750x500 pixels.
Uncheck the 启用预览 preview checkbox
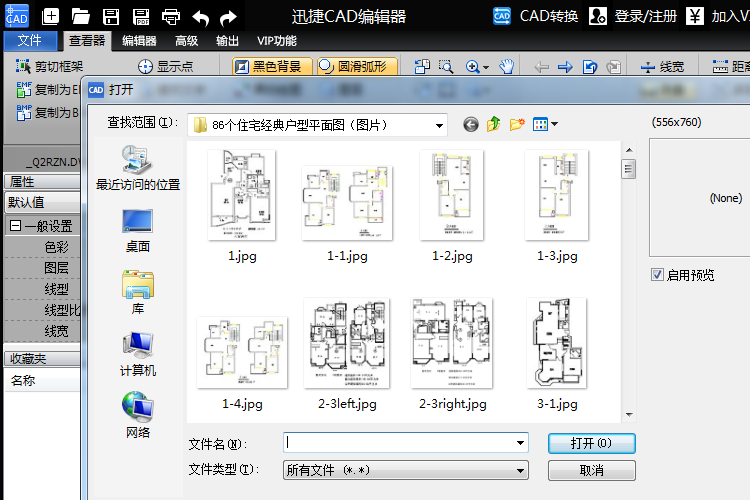(x=657, y=275)
